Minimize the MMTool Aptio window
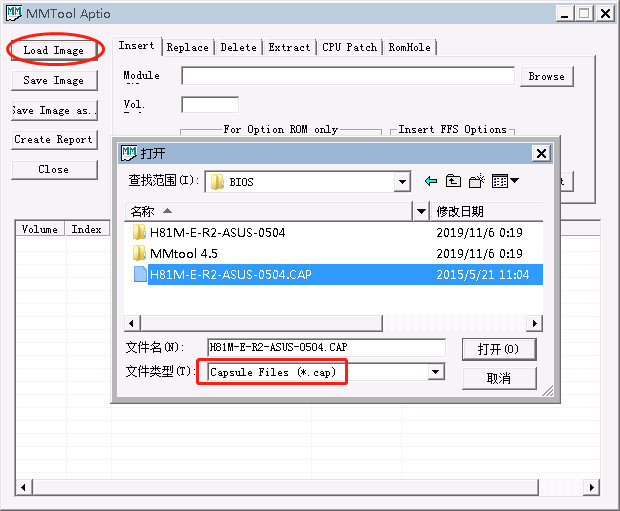 point(565,13)
